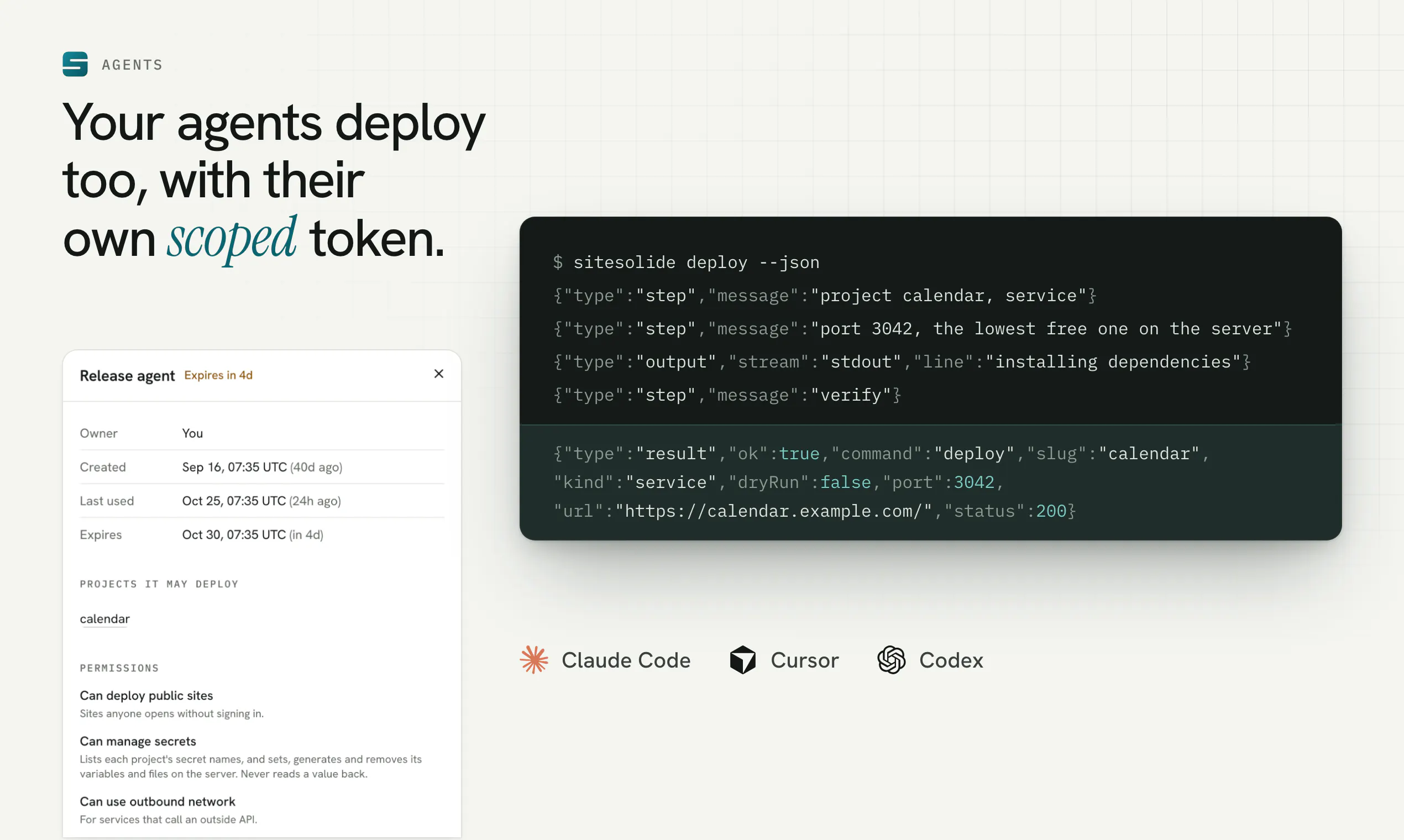Click the 'PROJECTS IT MAY DEPLOY' heading

[159, 584]
